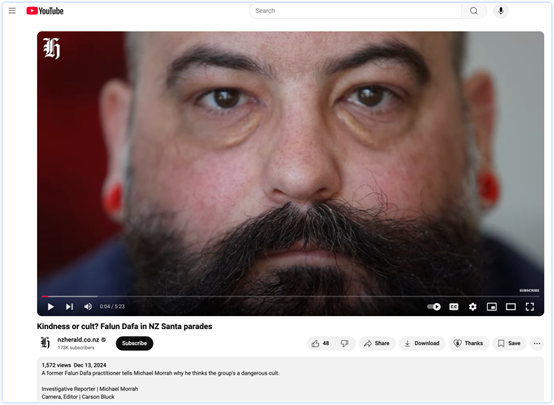554x405 pixels.
Task: Dislike the video with thumbs down
Action: point(344,343)
